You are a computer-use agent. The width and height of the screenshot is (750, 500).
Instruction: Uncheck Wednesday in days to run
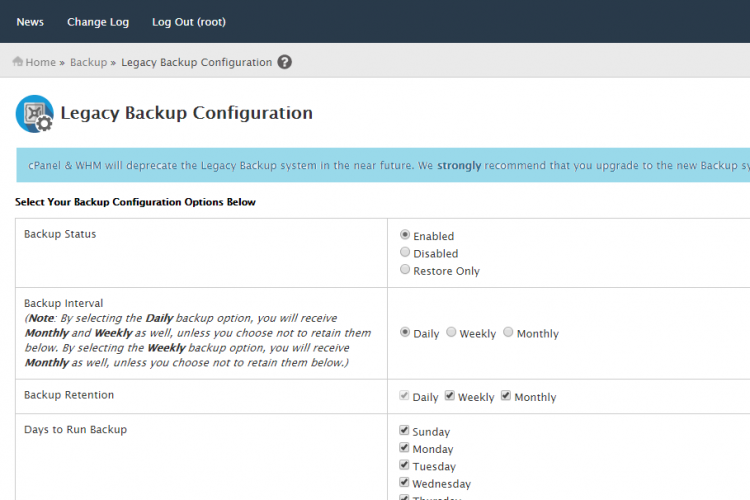point(404,481)
